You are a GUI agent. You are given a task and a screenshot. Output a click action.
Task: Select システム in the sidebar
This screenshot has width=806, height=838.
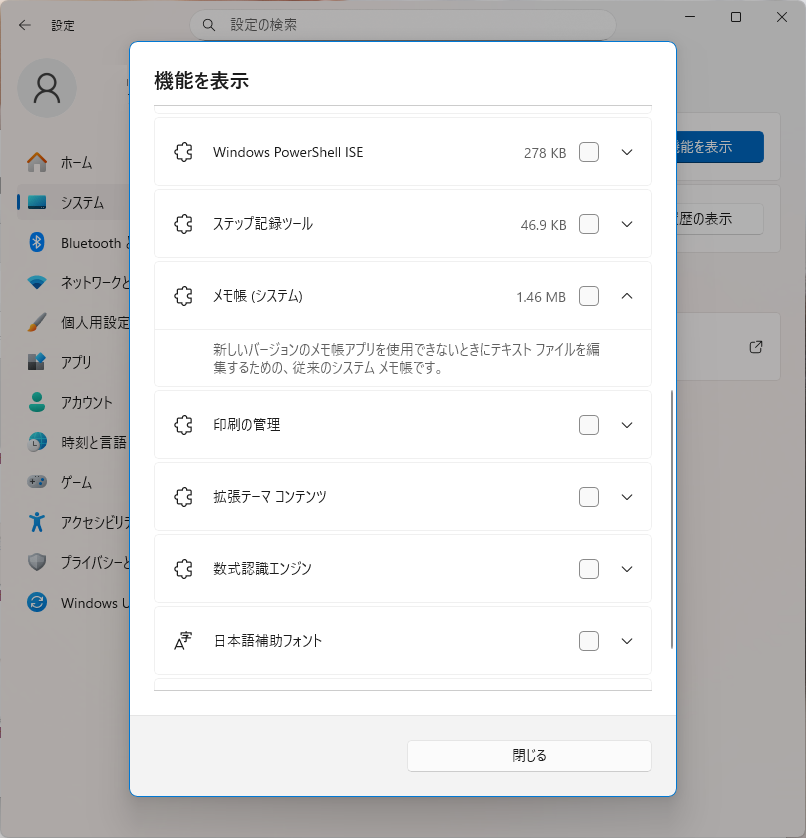pos(81,203)
